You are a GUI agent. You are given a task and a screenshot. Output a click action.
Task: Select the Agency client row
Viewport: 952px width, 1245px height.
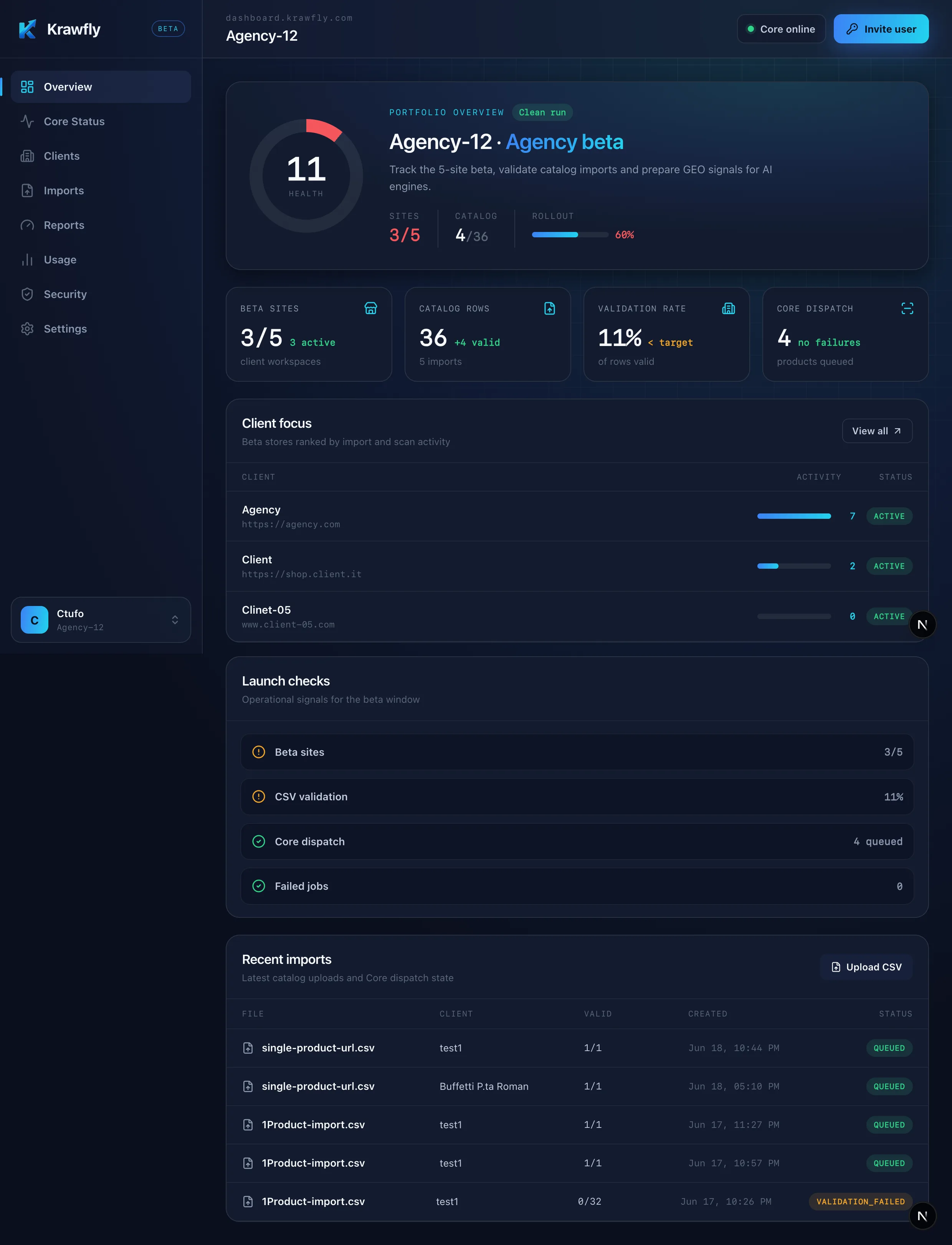coord(577,517)
